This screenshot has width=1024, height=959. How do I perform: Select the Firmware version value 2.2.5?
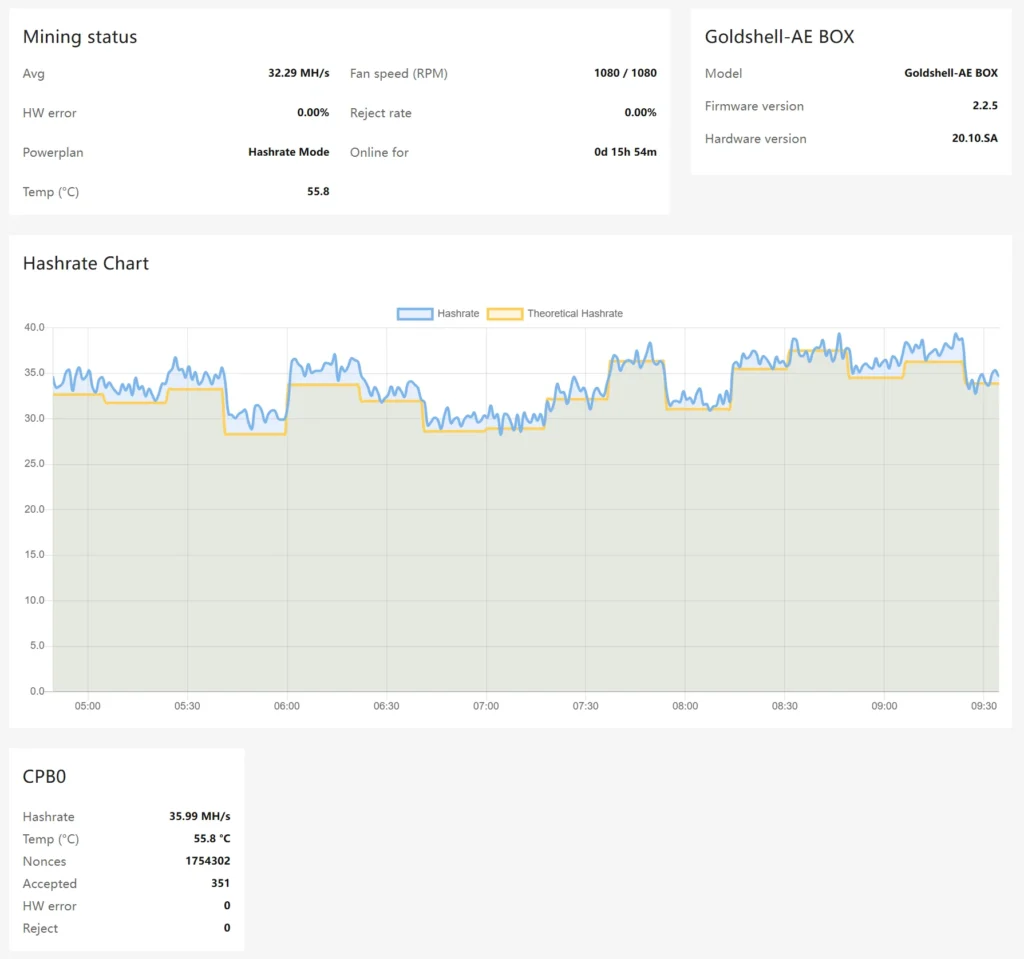point(984,106)
